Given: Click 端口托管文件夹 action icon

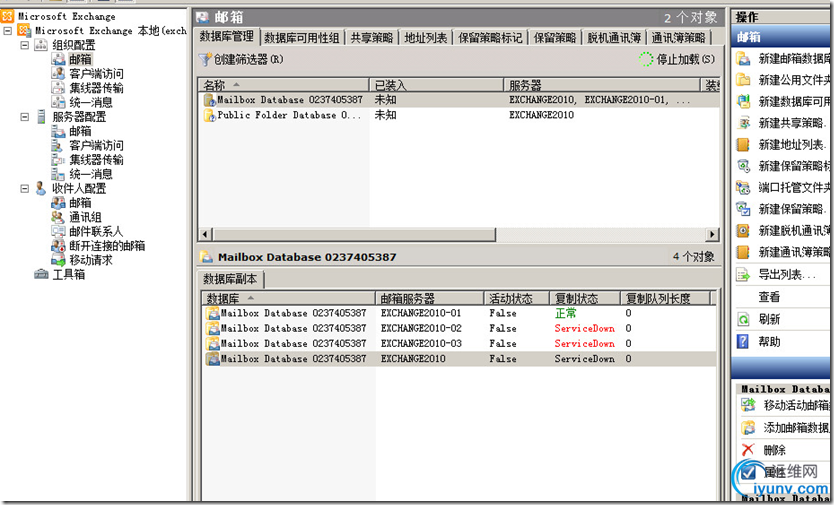Looking at the screenshot, I should [743, 187].
